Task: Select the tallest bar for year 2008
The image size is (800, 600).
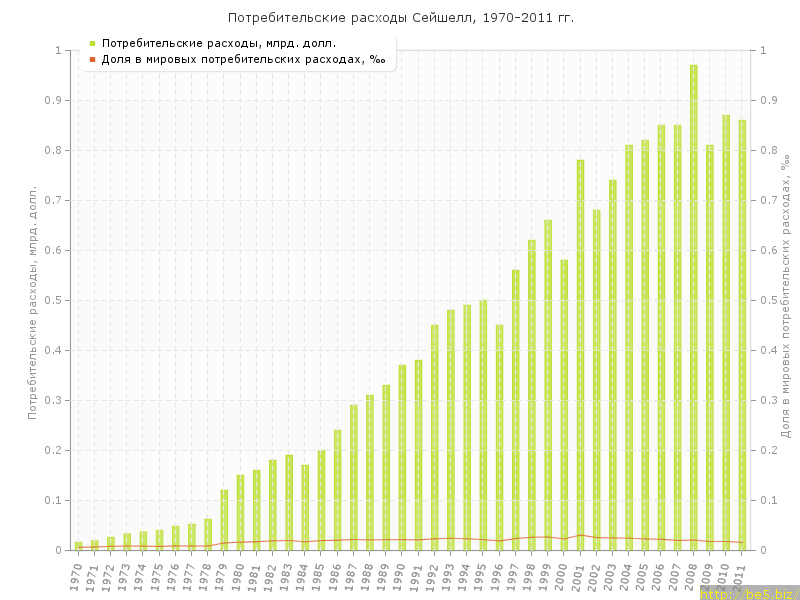Action: pyautogui.click(x=693, y=300)
